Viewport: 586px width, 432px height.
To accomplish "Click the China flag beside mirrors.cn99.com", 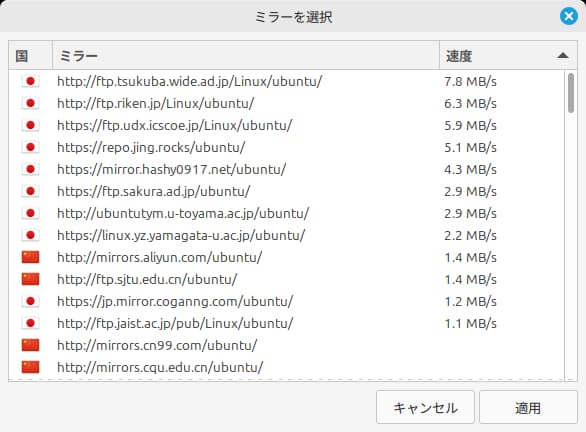I will click(30, 346).
